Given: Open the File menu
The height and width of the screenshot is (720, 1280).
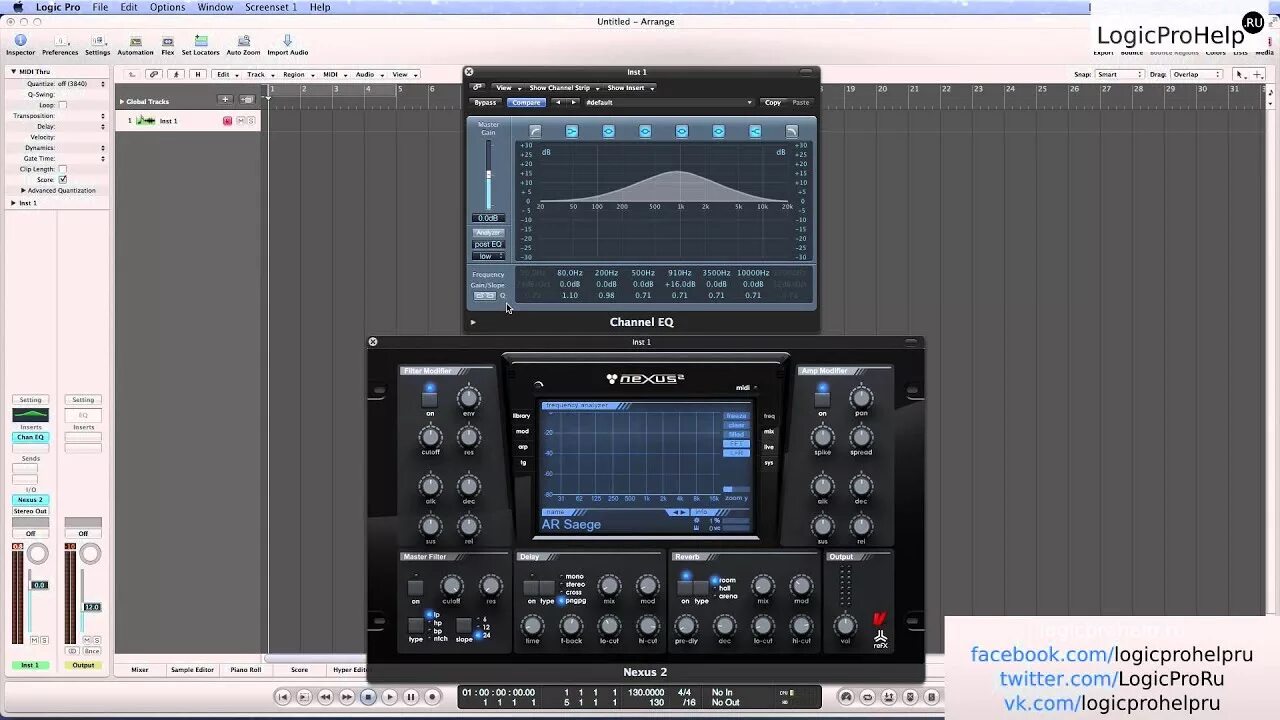Looking at the screenshot, I should tap(100, 7).
